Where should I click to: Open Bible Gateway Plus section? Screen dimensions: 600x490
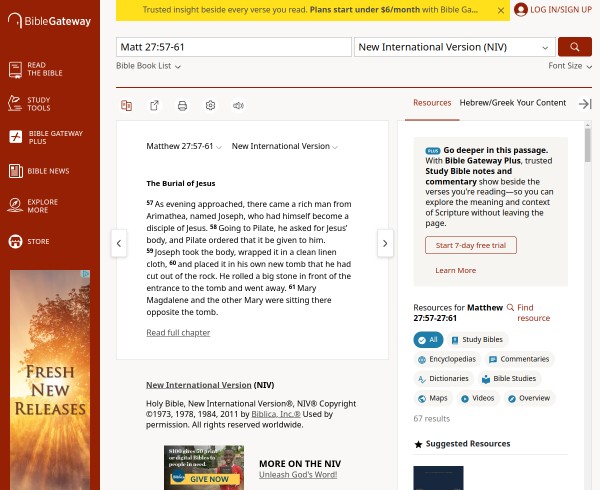click(x=46, y=137)
